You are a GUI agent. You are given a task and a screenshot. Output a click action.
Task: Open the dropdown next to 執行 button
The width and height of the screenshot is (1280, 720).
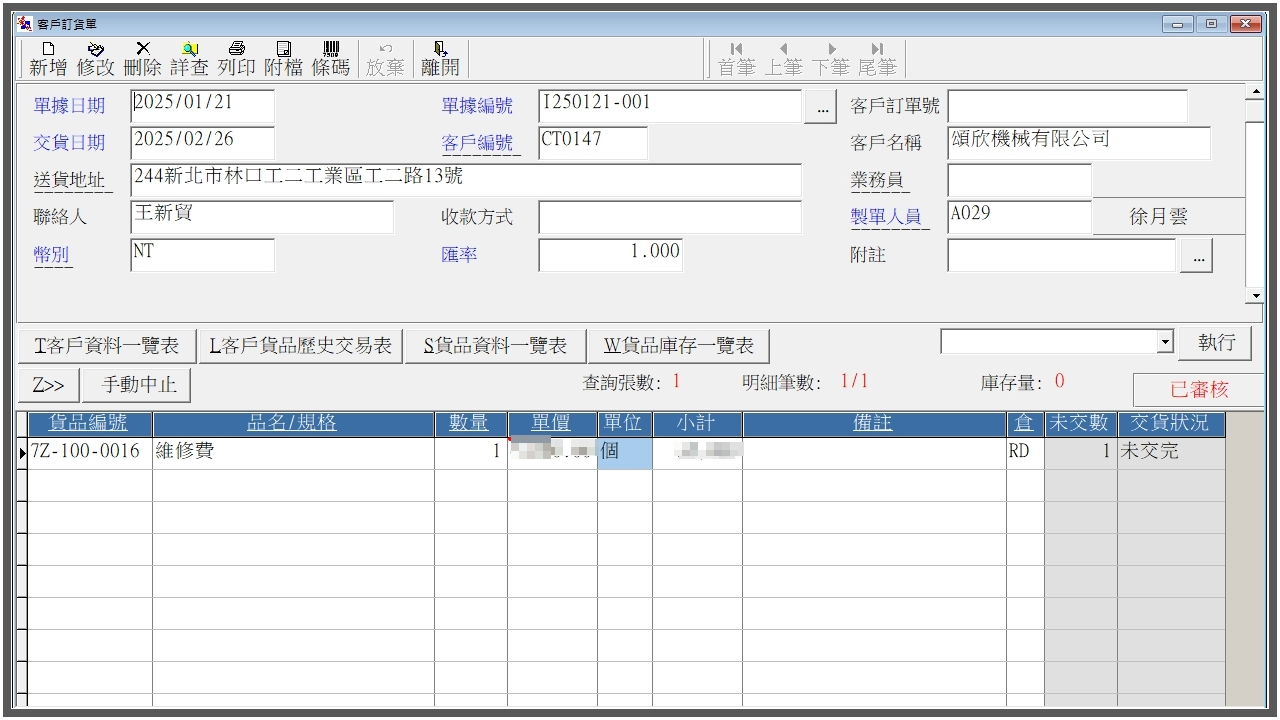1164,343
